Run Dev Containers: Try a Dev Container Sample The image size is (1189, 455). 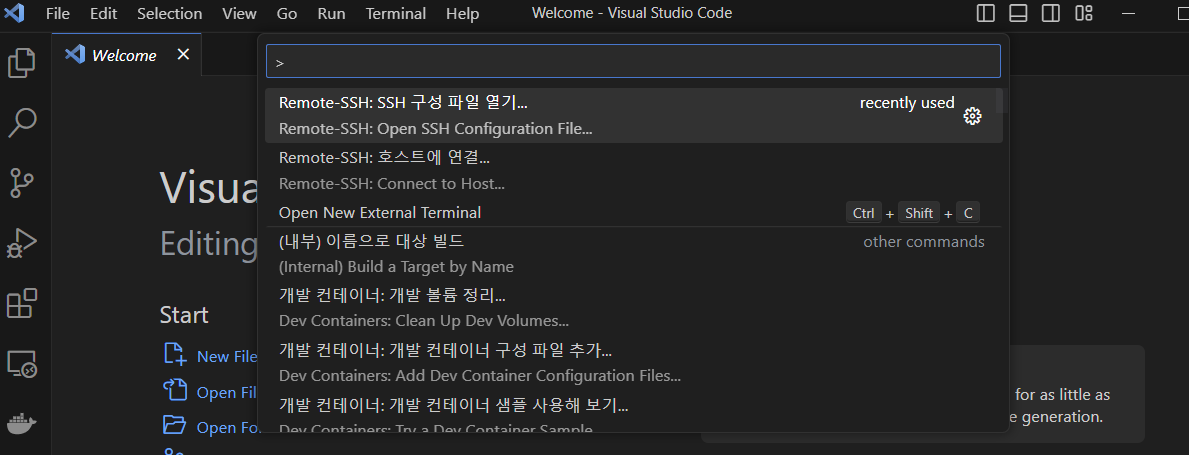point(633,412)
